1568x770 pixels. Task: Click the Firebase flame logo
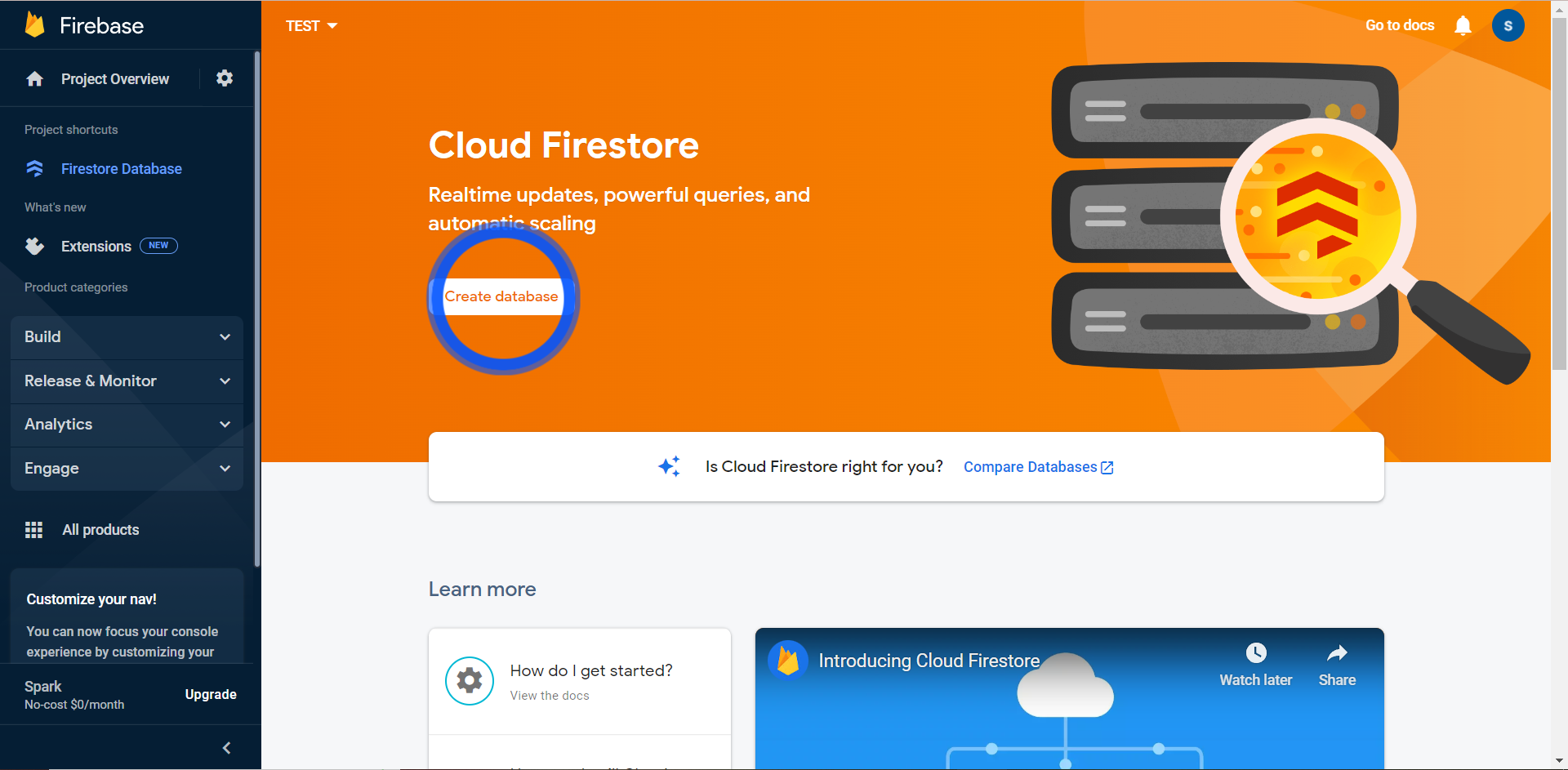click(34, 24)
